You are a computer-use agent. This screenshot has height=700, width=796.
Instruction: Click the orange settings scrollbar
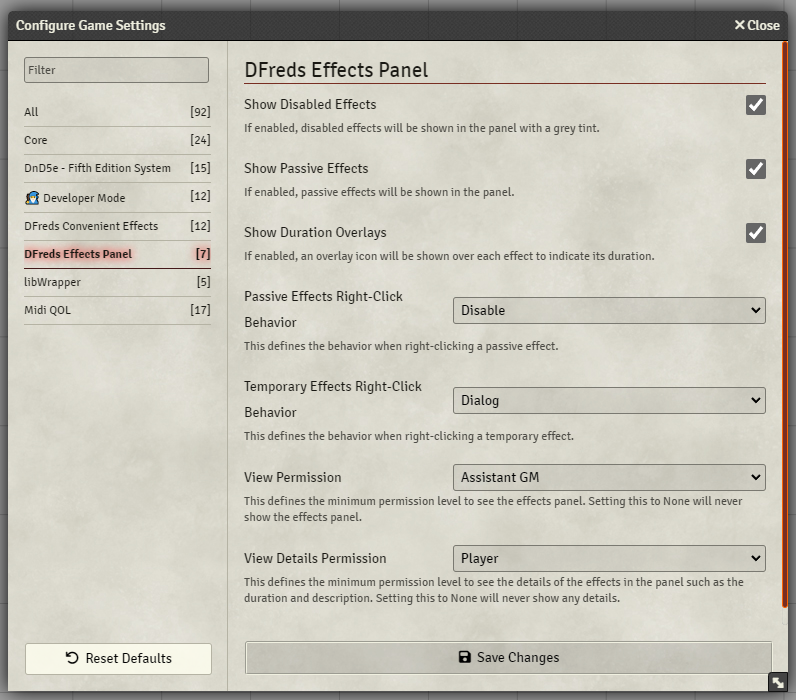pos(785,325)
